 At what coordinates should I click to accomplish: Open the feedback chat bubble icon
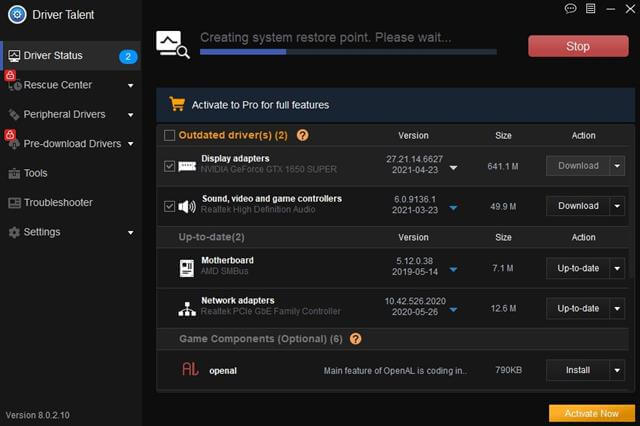pyautogui.click(x=570, y=9)
